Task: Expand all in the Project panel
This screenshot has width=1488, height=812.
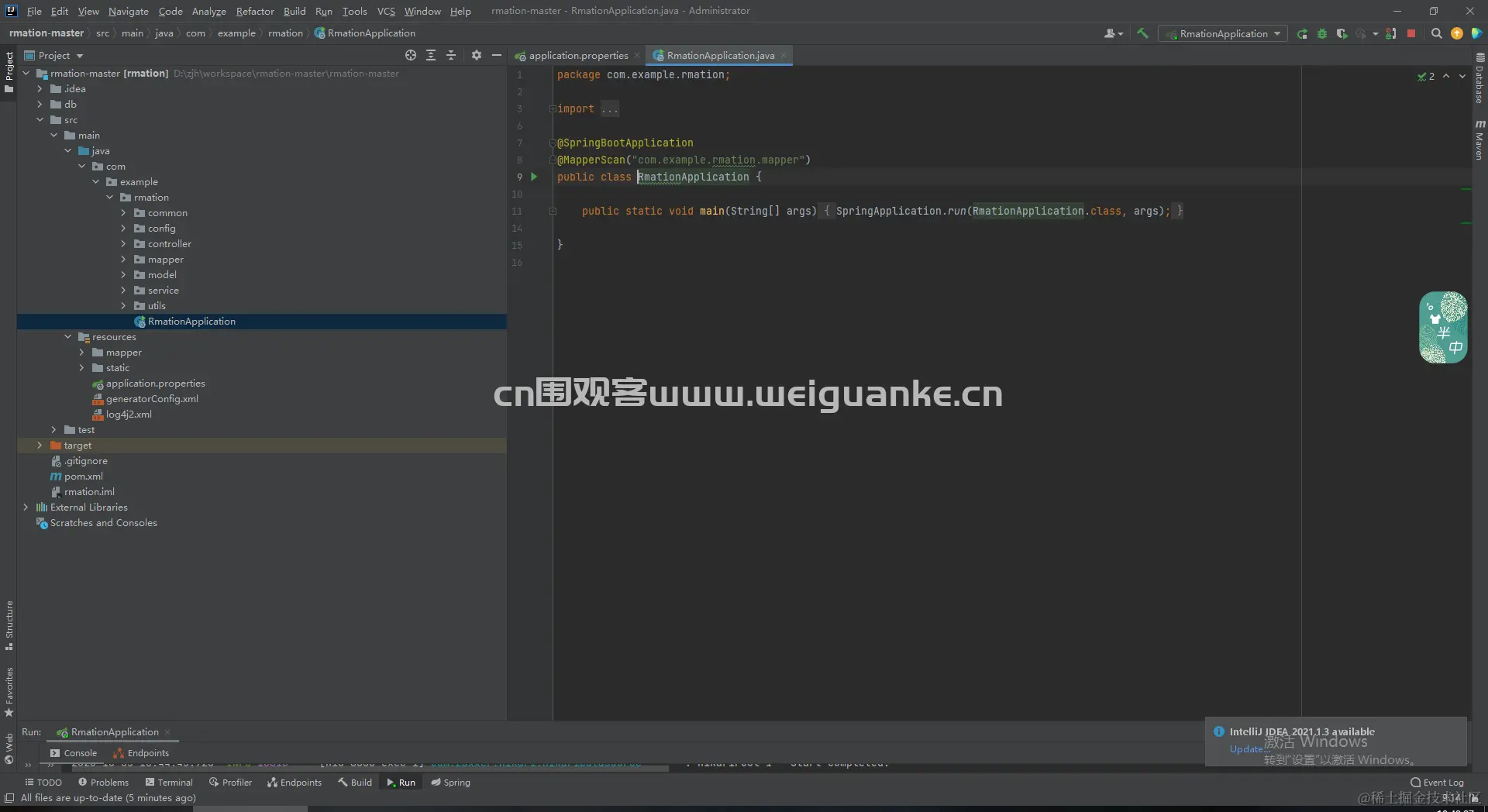Action: point(431,55)
